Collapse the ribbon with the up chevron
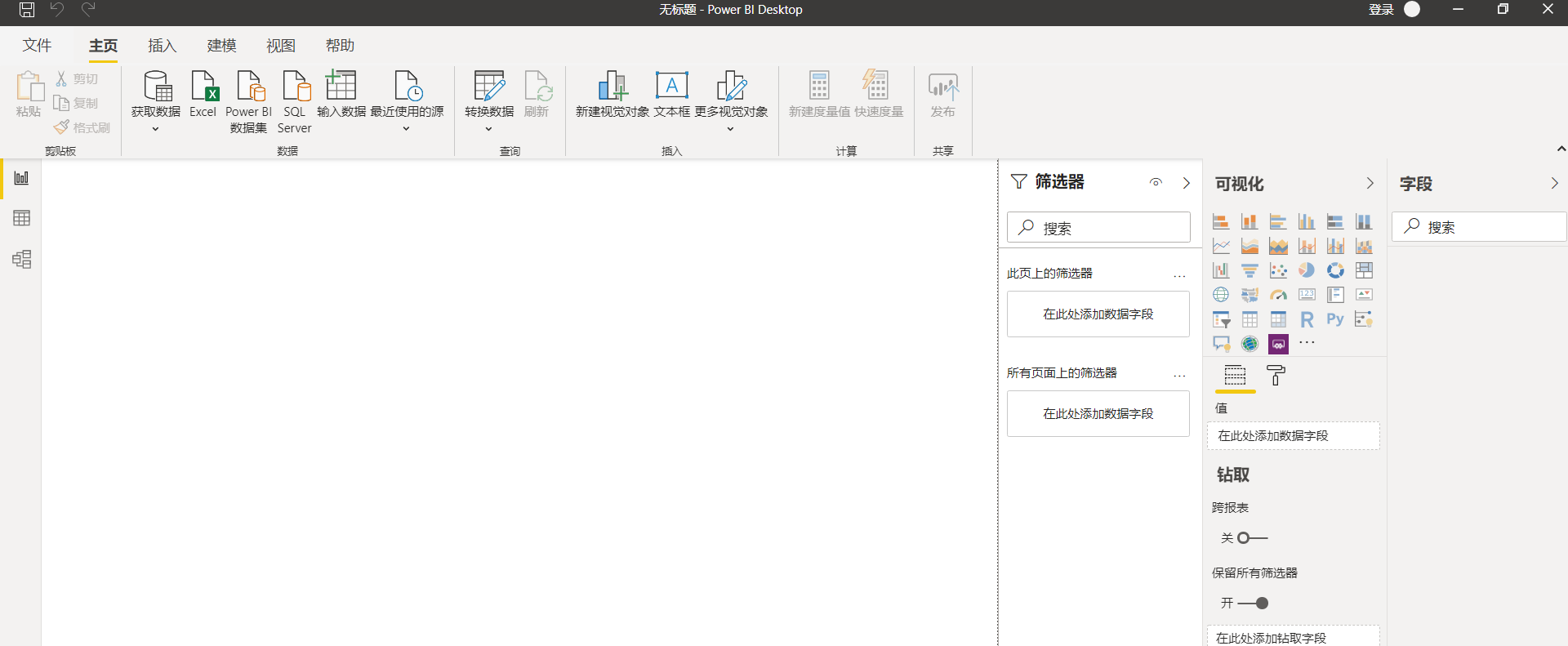The height and width of the screenshot is (646, 1568). [1561, 149]
